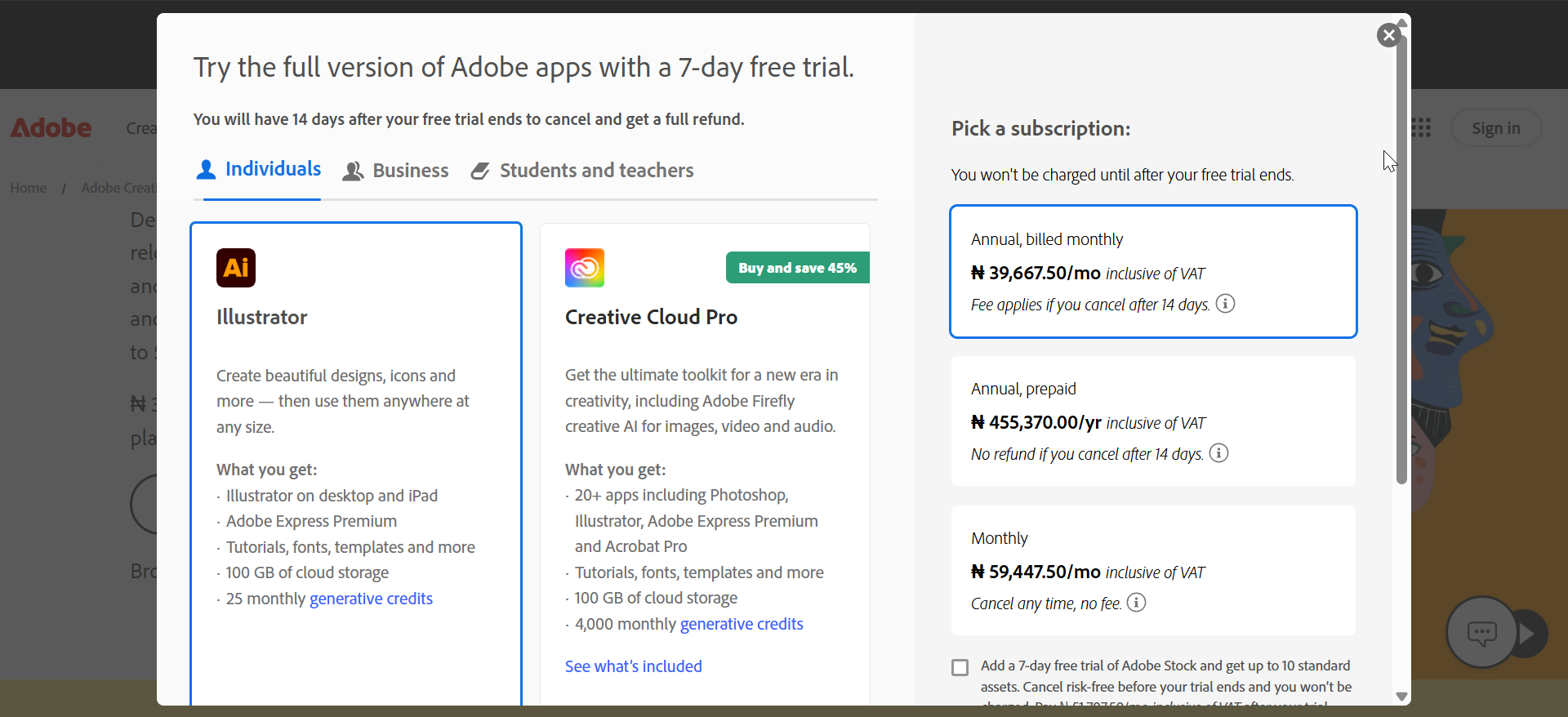This screenshot has width=1568, height=717.
Task: Open the chat assistant bubble icon
Action: [x=1481, y=632]
